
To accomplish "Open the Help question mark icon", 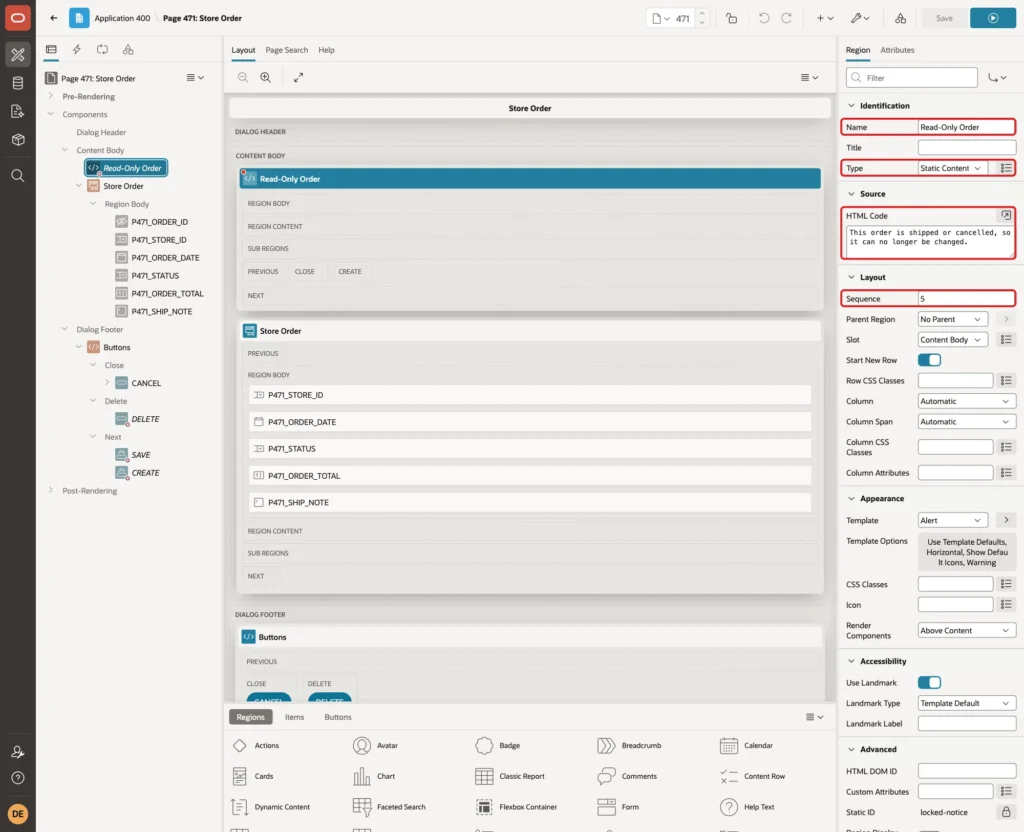I will (18, 778).
